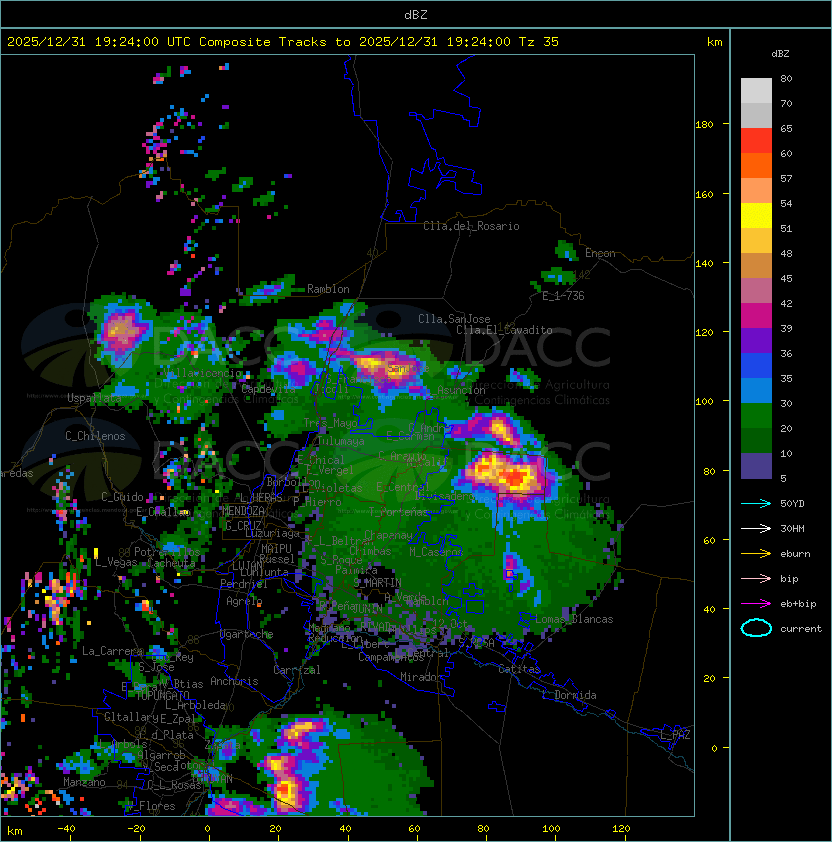The width and height of the screenshot is (832, 842).
Task: Click the 'Tulumaya' place label
Action: tap(341, 441)
